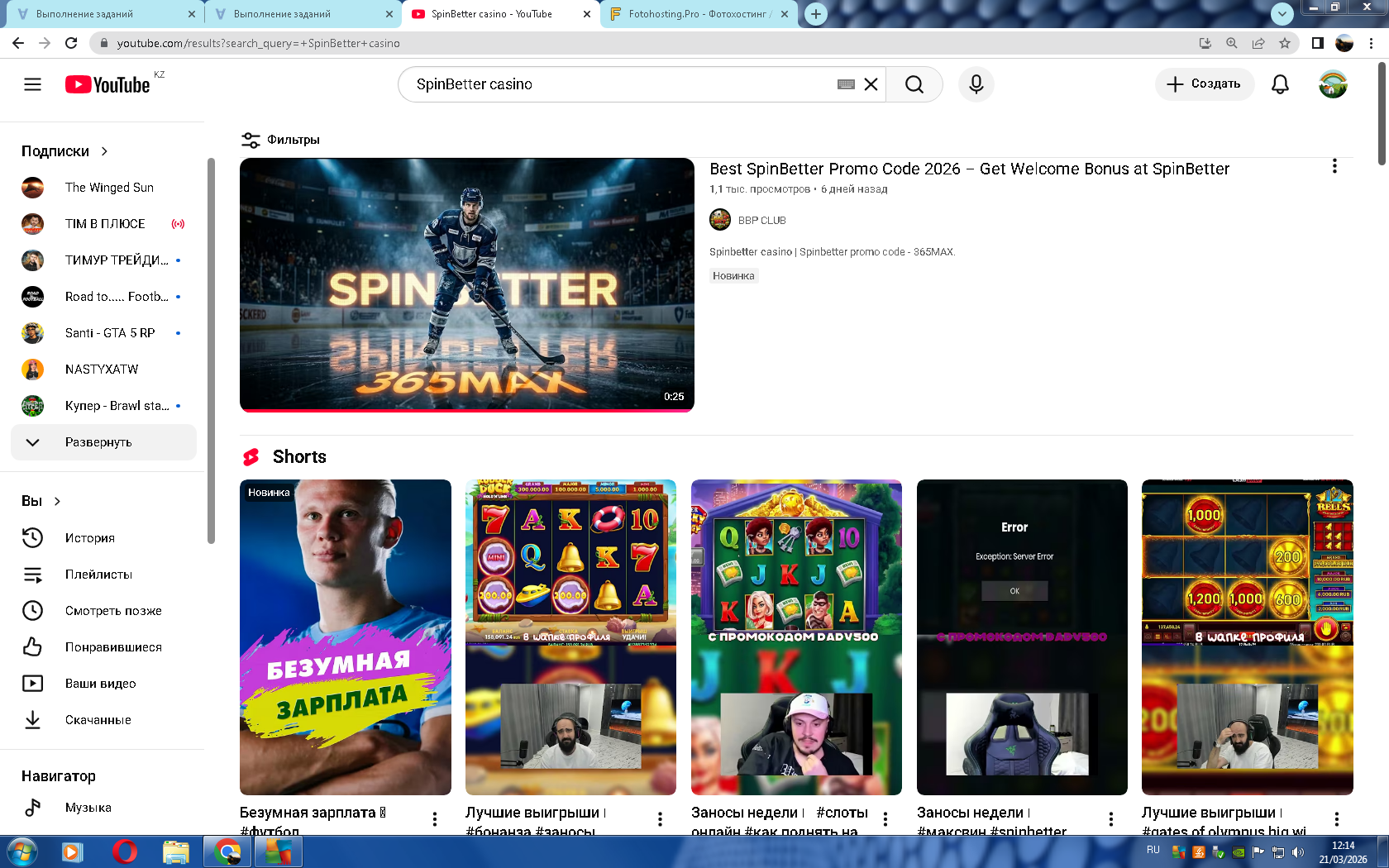The image size is (1389, 868).
Task: Open ТИМУР ТРЕЙДИ... subscription
Action: point(104,260)
